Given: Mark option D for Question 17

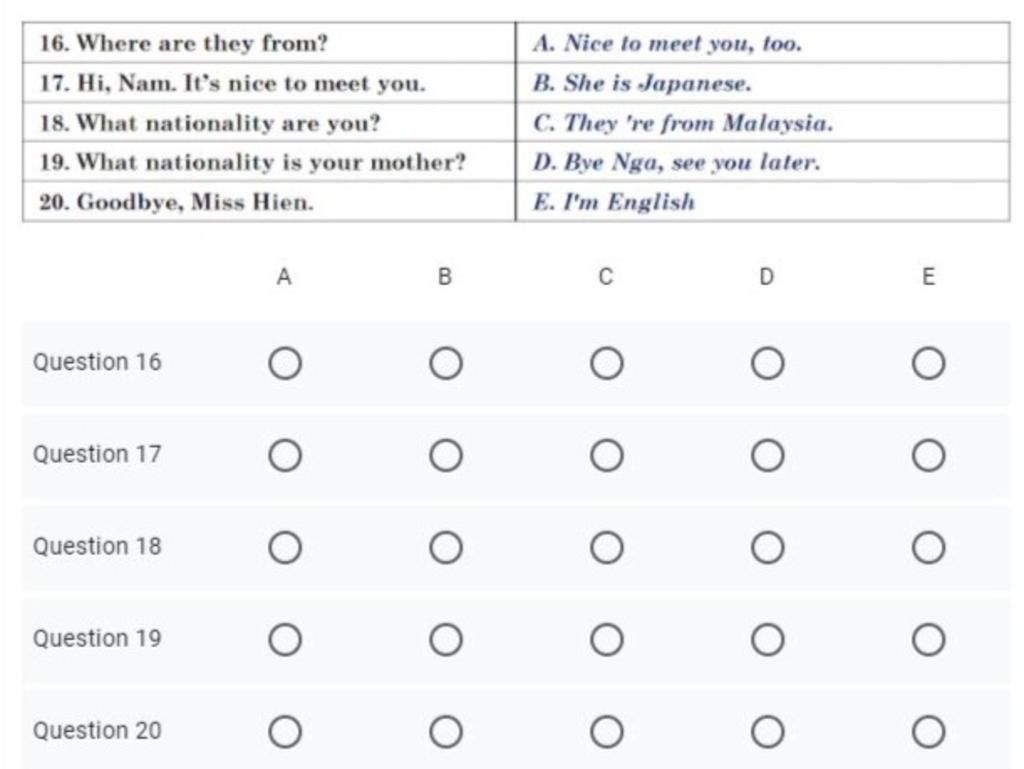Looking at the screenshot, I should [x=767, y=456].
